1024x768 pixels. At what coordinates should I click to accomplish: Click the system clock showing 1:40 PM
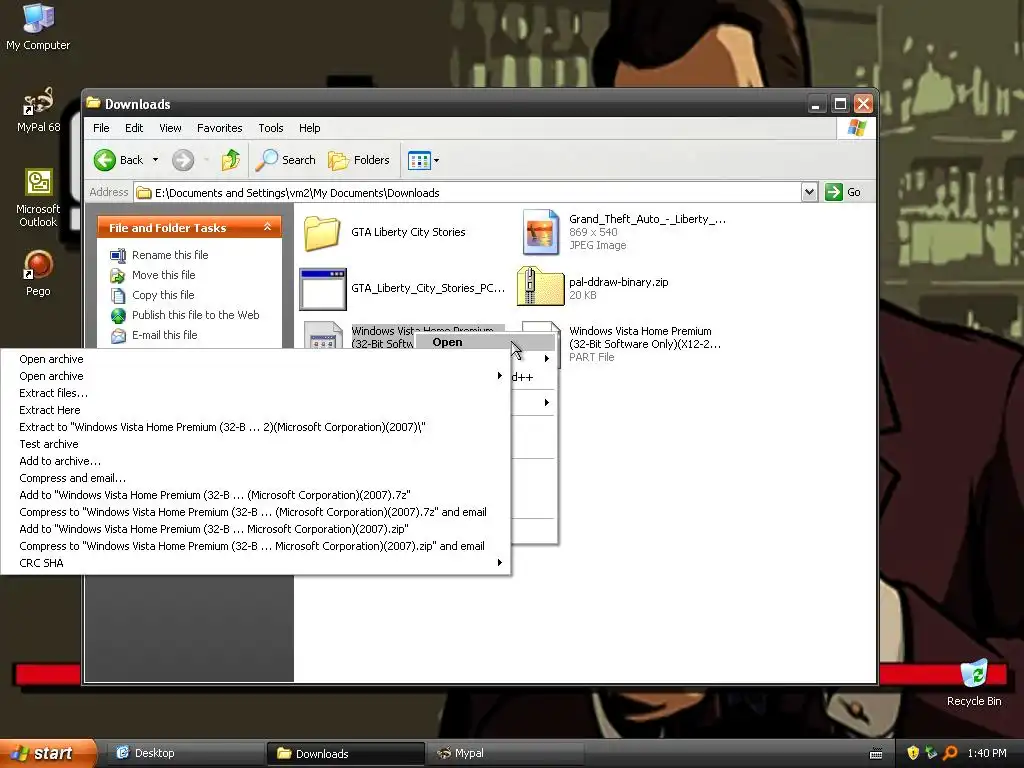[x=987, y=753]
